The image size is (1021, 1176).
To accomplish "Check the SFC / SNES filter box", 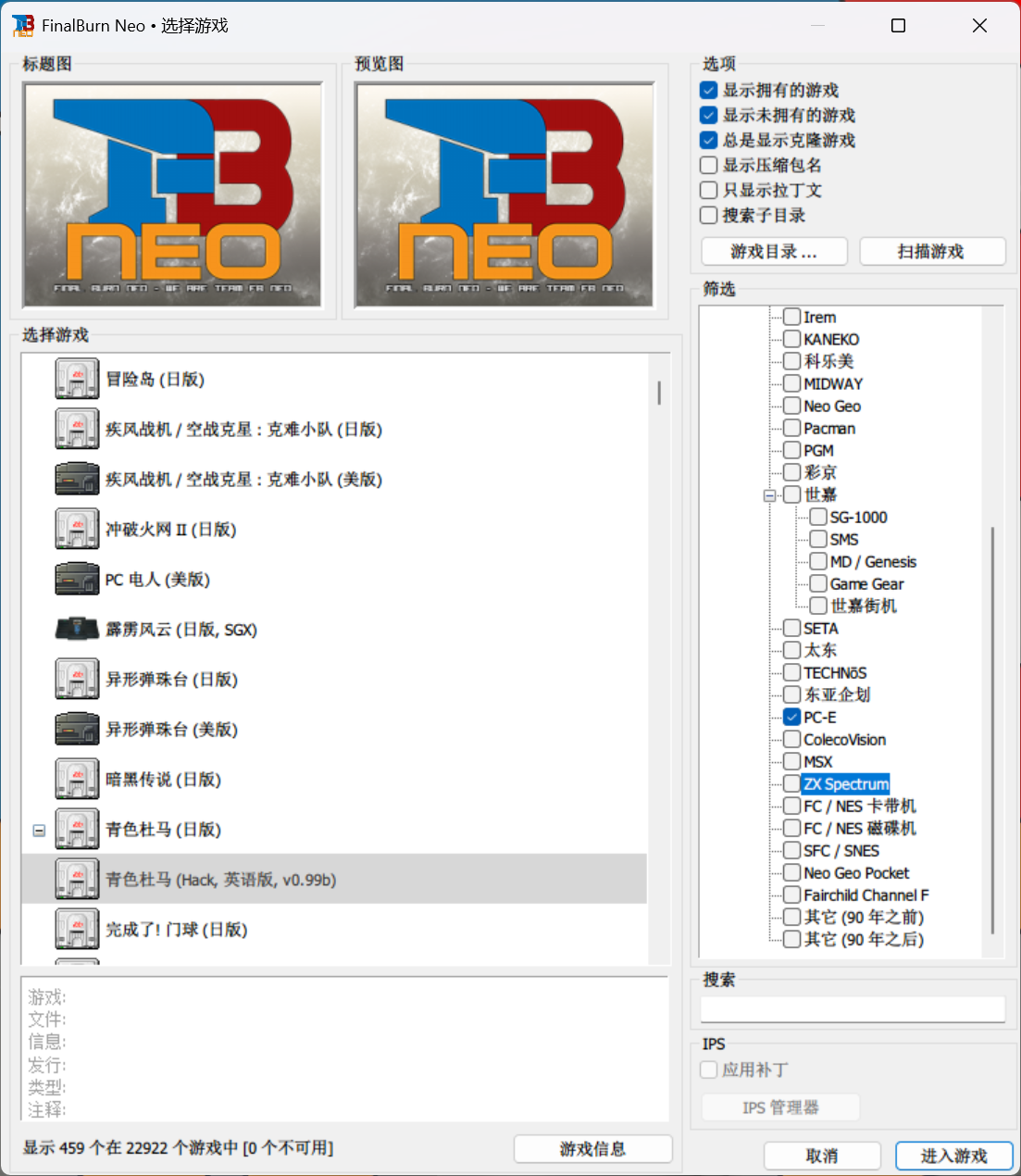I will (791, 850).
